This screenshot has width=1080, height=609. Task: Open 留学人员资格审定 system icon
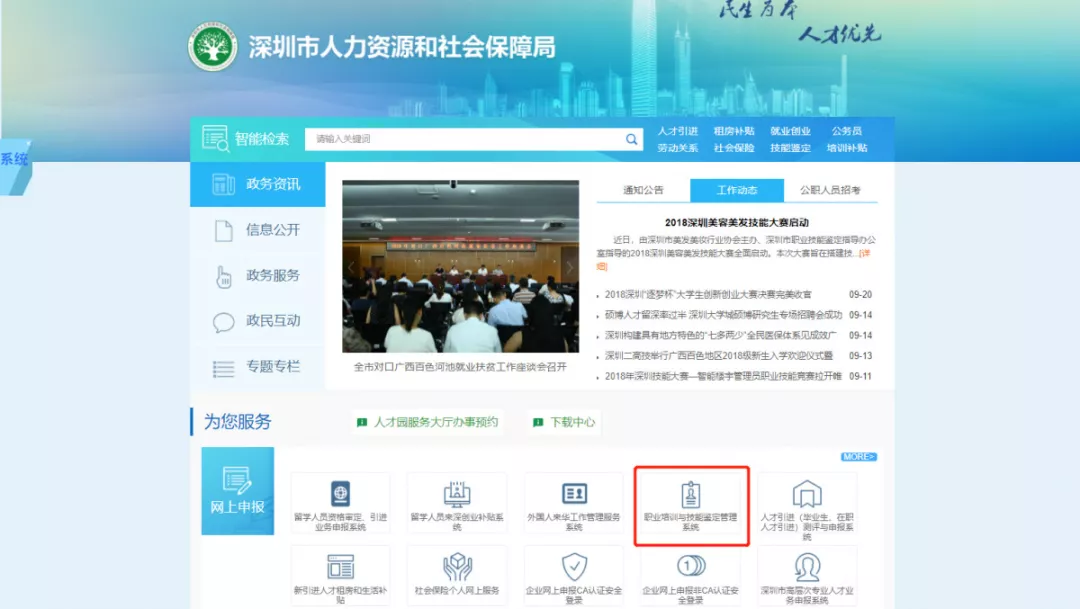[x=341, y=494]
